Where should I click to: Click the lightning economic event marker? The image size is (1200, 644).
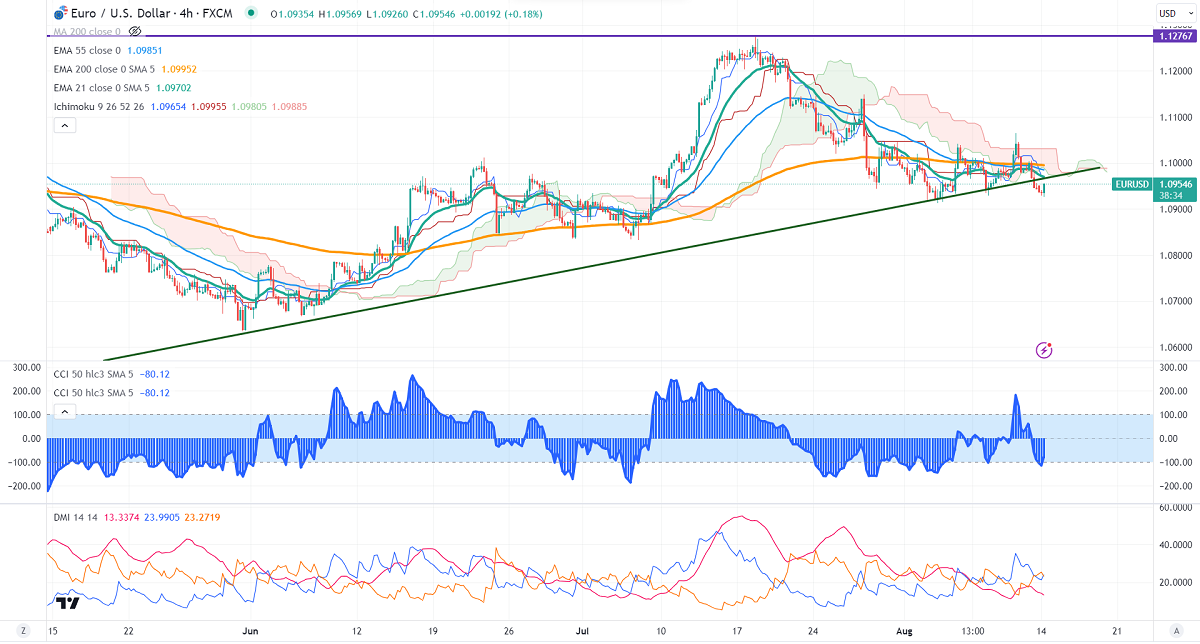click(x=1045, y=350)
